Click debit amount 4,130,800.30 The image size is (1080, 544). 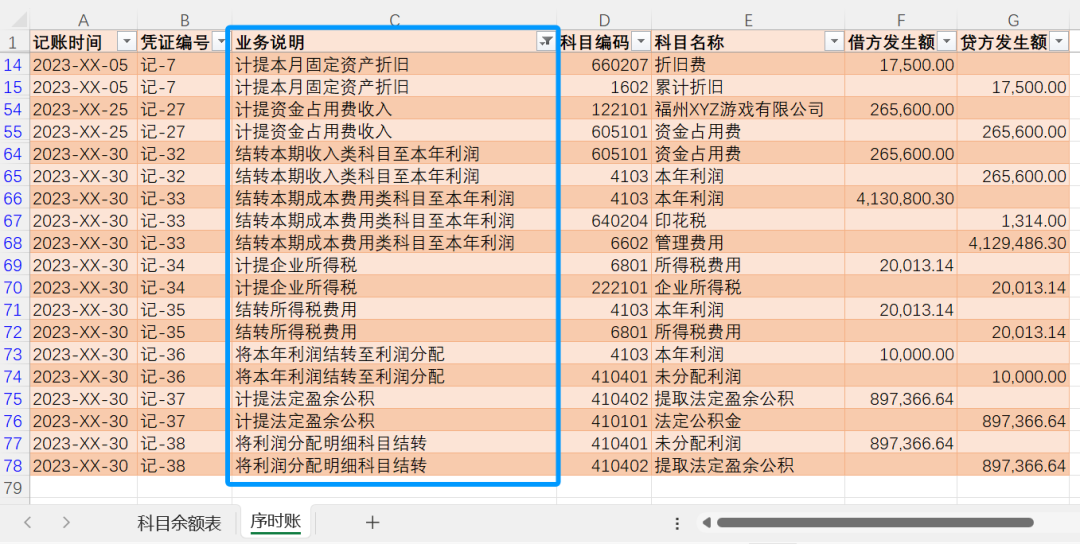coord(901,199)
